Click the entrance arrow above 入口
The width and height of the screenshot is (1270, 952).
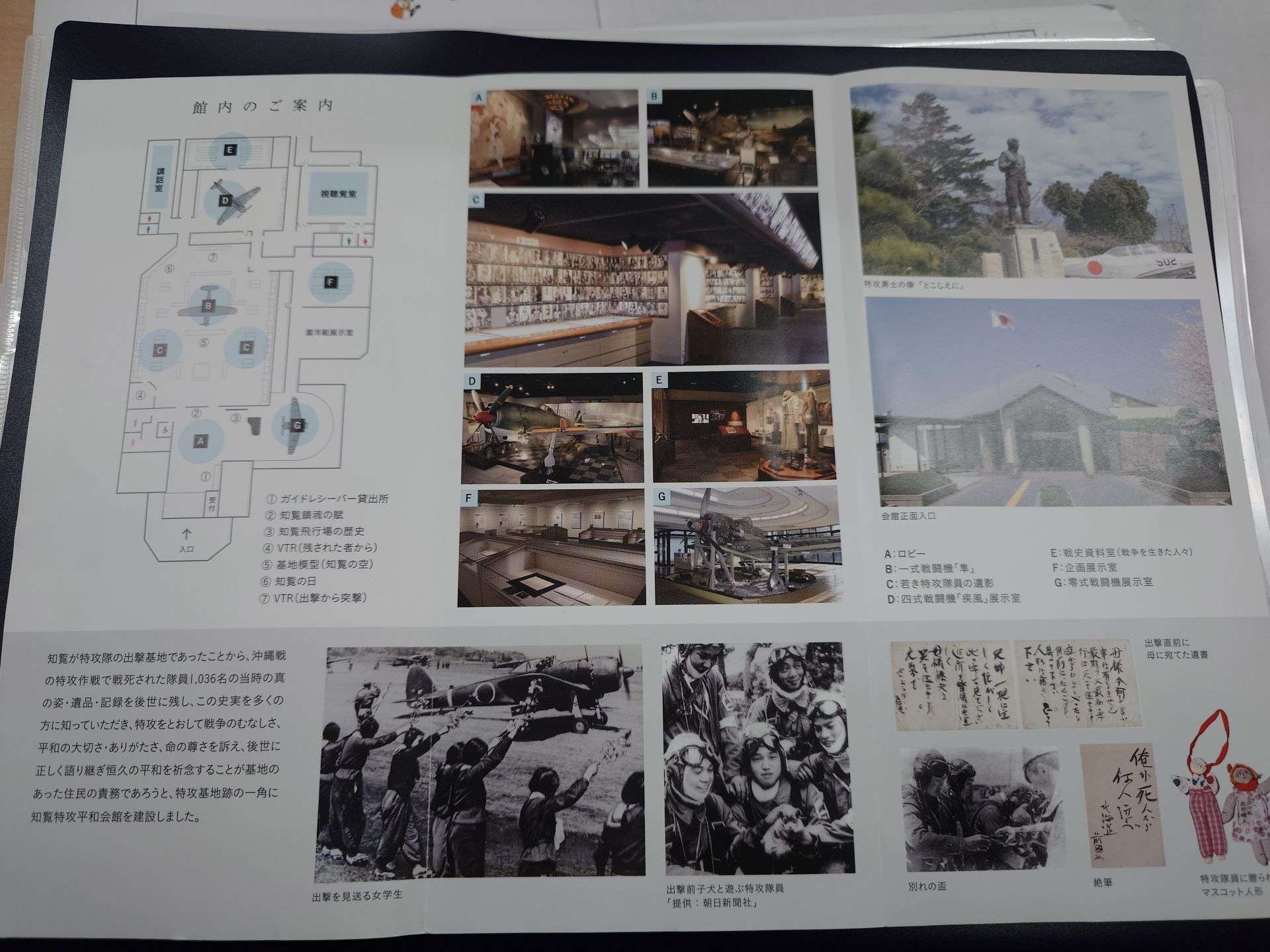coord(187,534)
